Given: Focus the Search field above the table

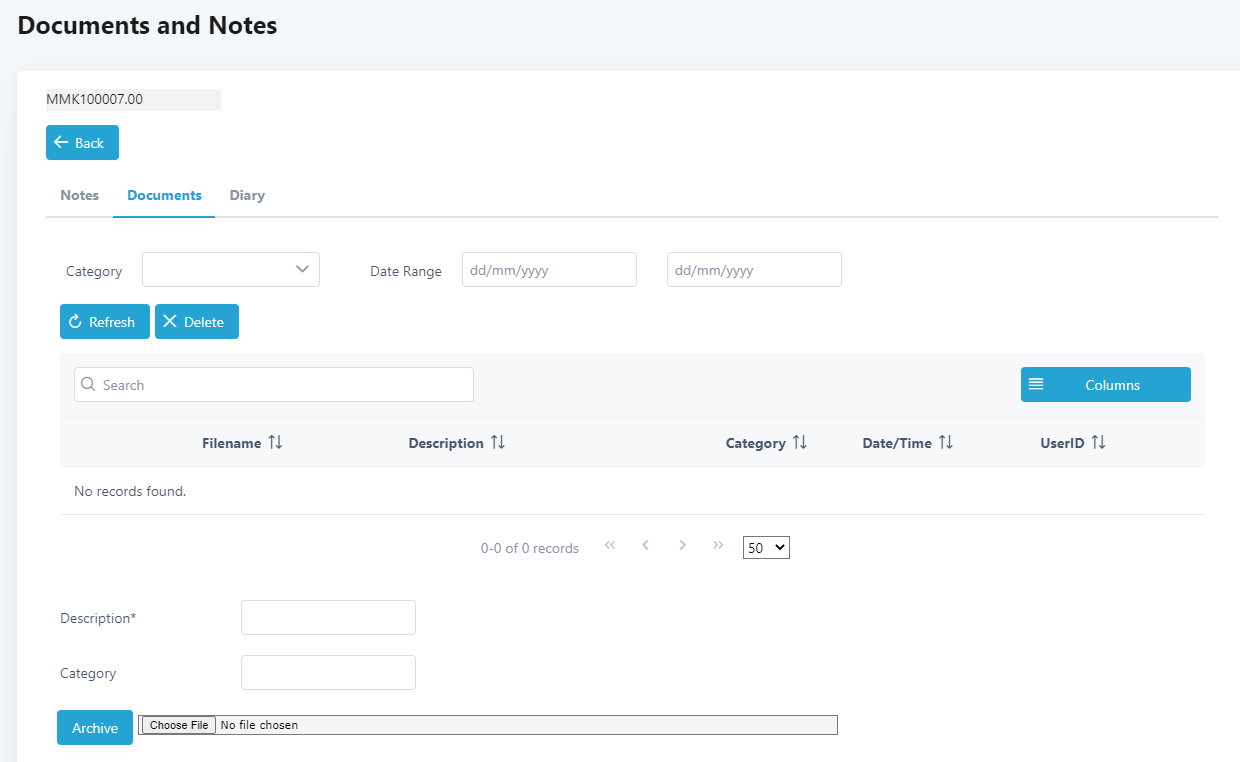Looking at the screenshot, I should tap(274, 385).
